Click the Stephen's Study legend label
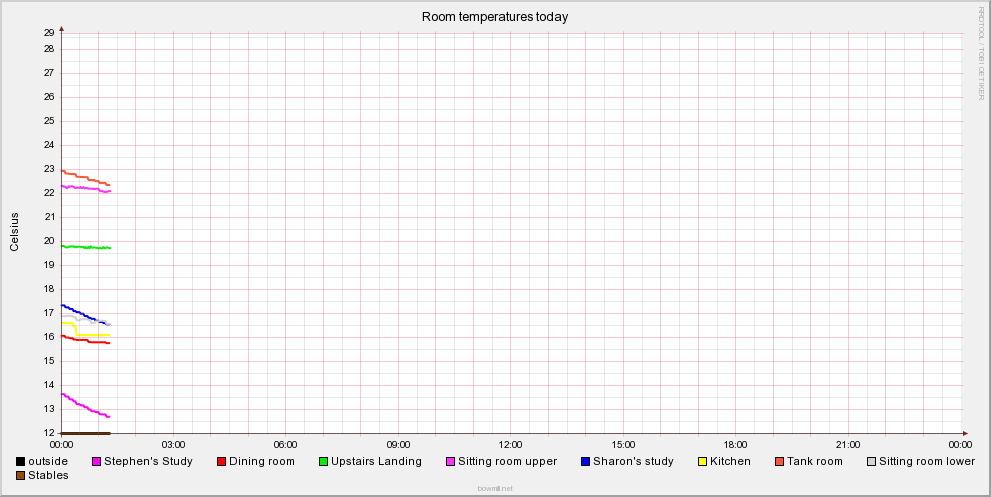This screenshot has height=497, width=991. [x=149, y=461]
